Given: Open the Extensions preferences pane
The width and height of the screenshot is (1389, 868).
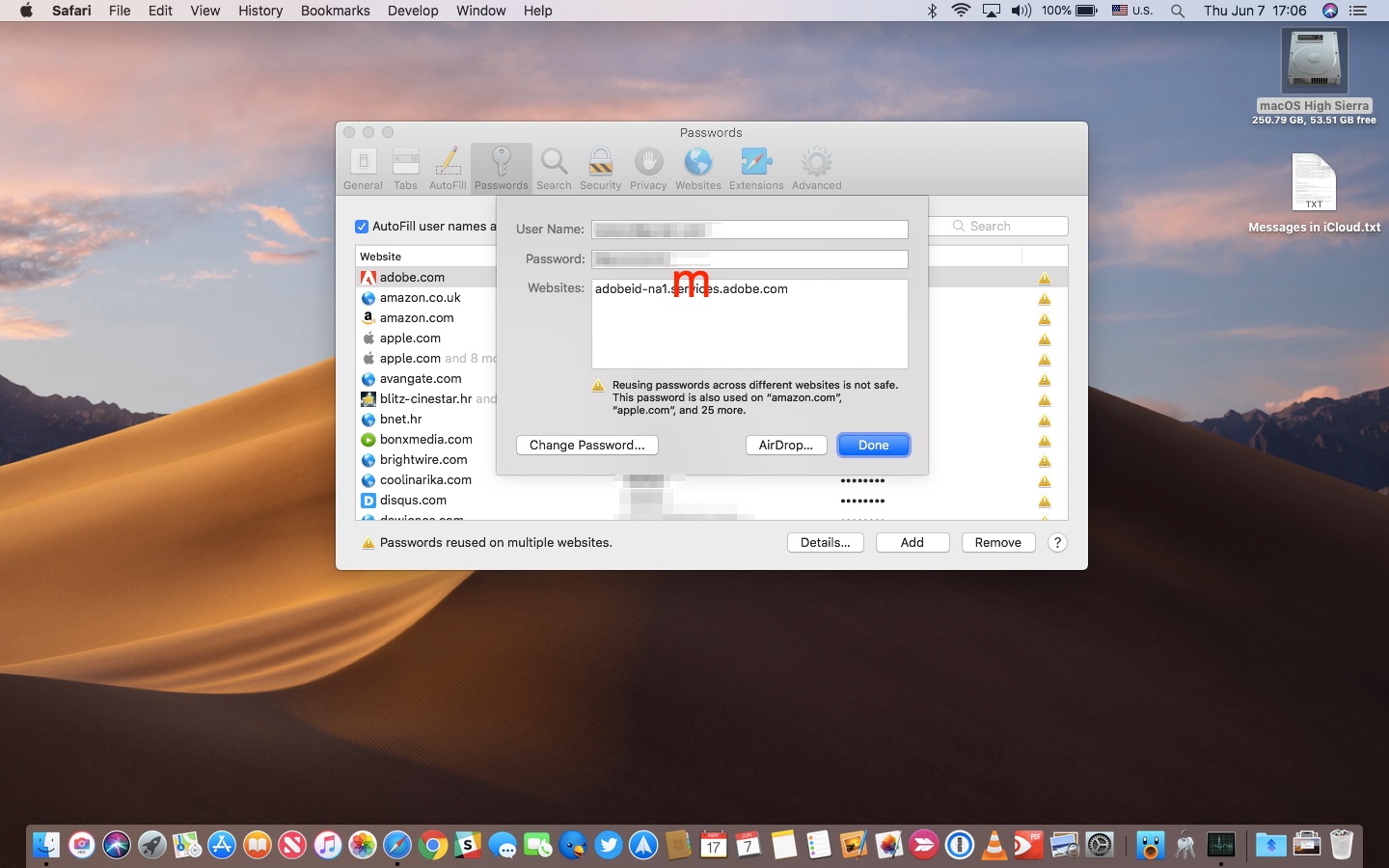Looking at the screenshot, I should pyautogui.click(x=756, y=166).
